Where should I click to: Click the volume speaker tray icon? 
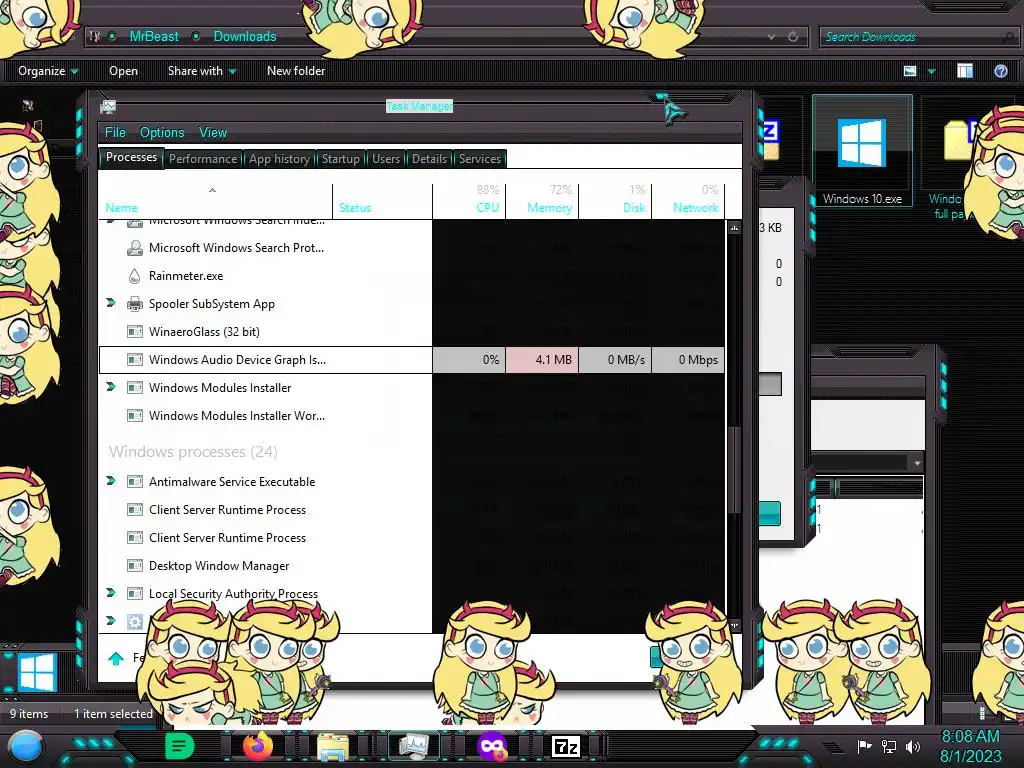click(x=912, y=746)
